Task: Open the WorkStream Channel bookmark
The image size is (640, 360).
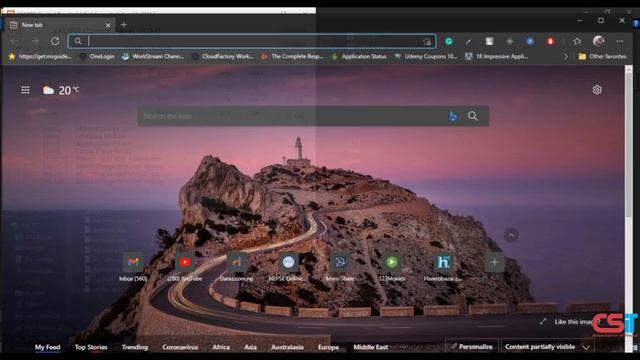Action: click(153, 56)
